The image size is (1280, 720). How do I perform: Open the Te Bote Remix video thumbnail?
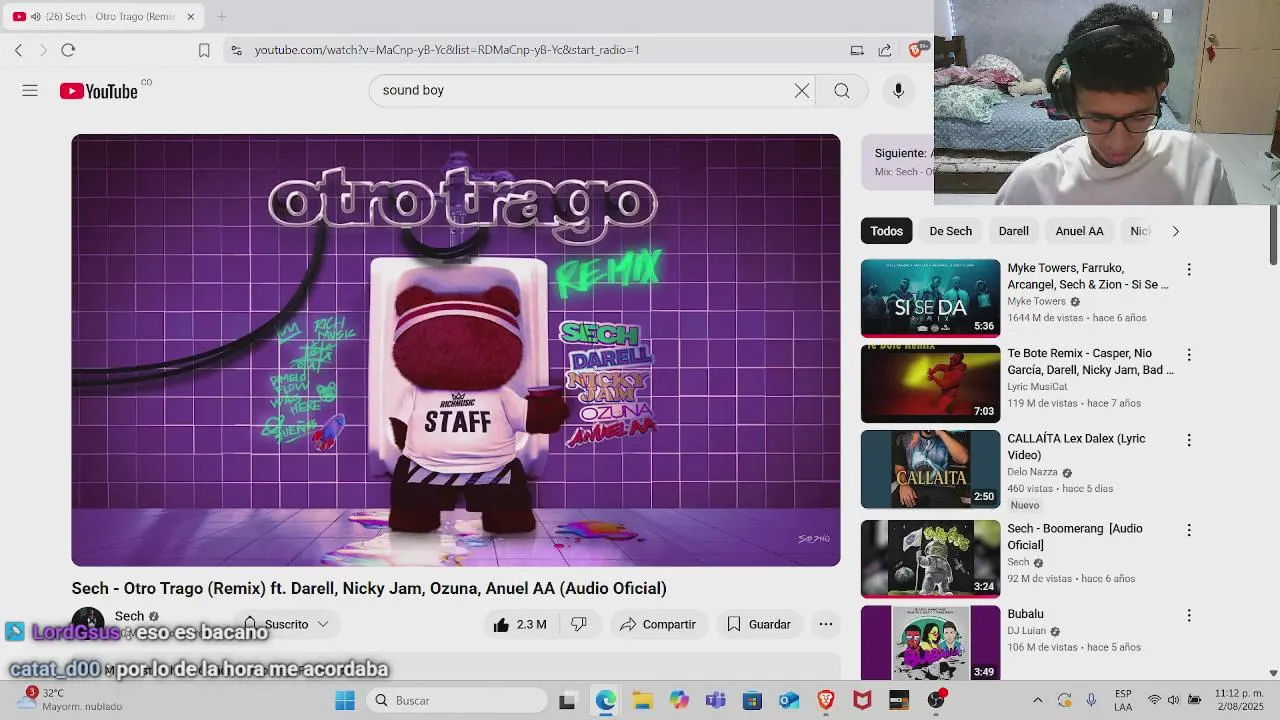point(930,384)
